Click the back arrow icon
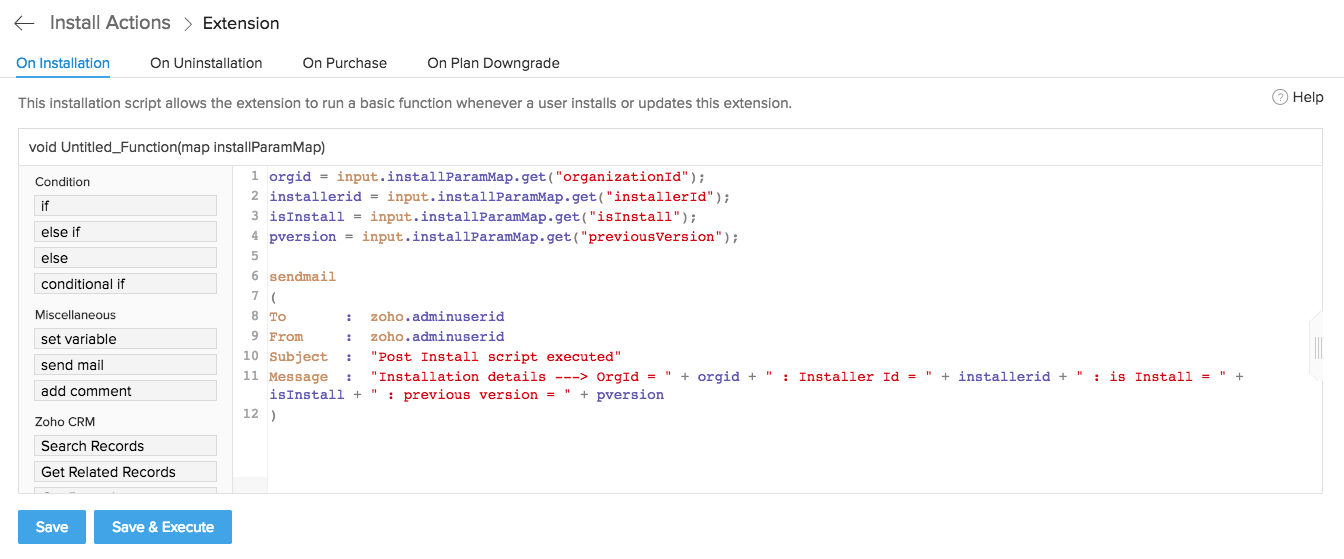The image size is (1344, 559). coord(25,23)
